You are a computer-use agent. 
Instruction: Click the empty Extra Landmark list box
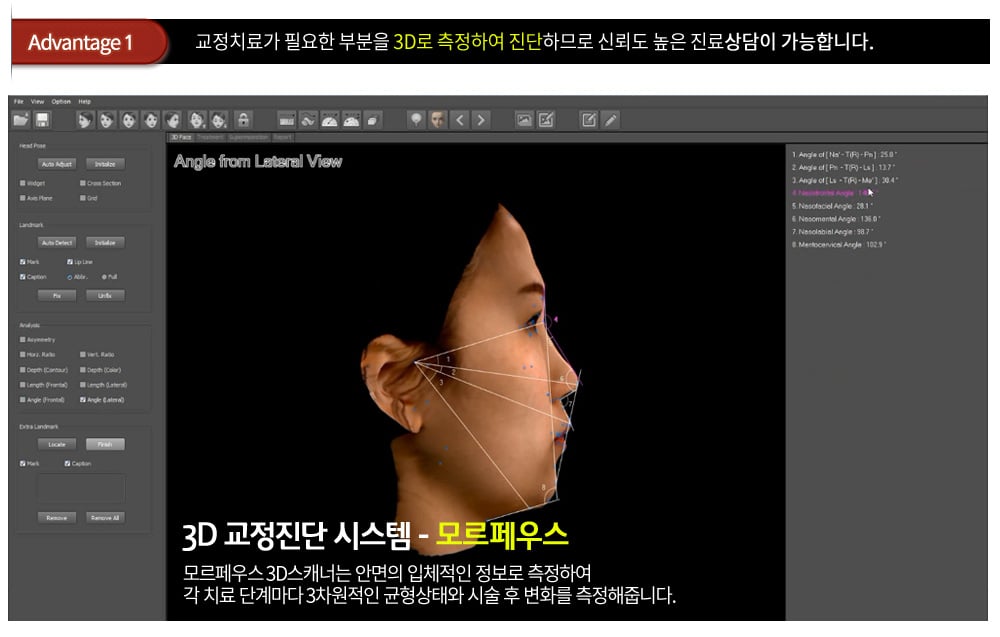click(81, 489)
